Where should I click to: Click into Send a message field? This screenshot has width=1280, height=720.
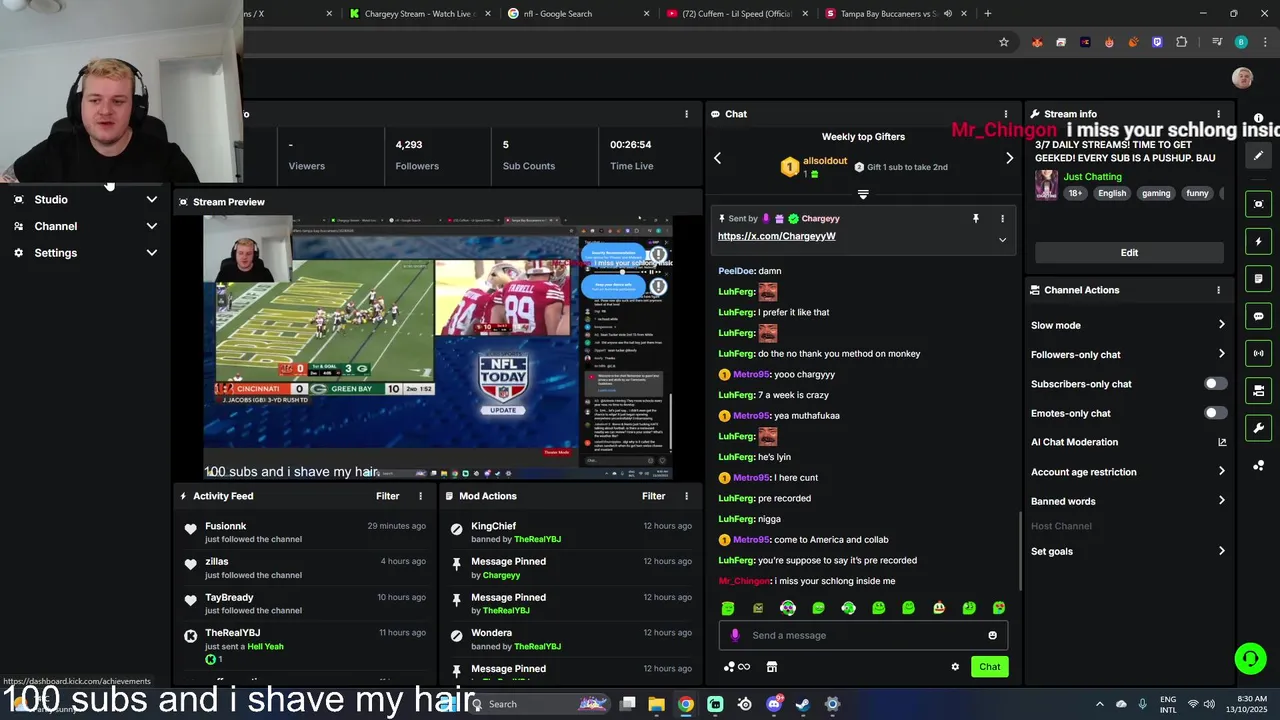pos(863,635)
